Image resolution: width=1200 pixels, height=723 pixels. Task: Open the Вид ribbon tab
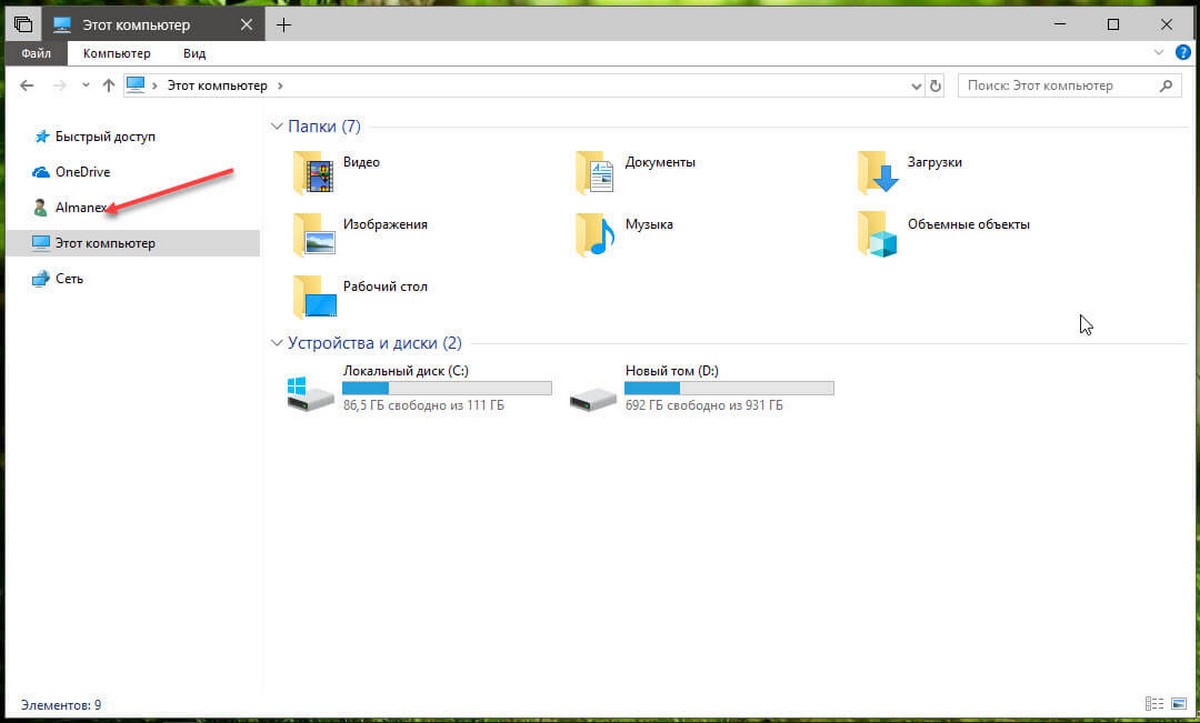(x=194, y=53)
